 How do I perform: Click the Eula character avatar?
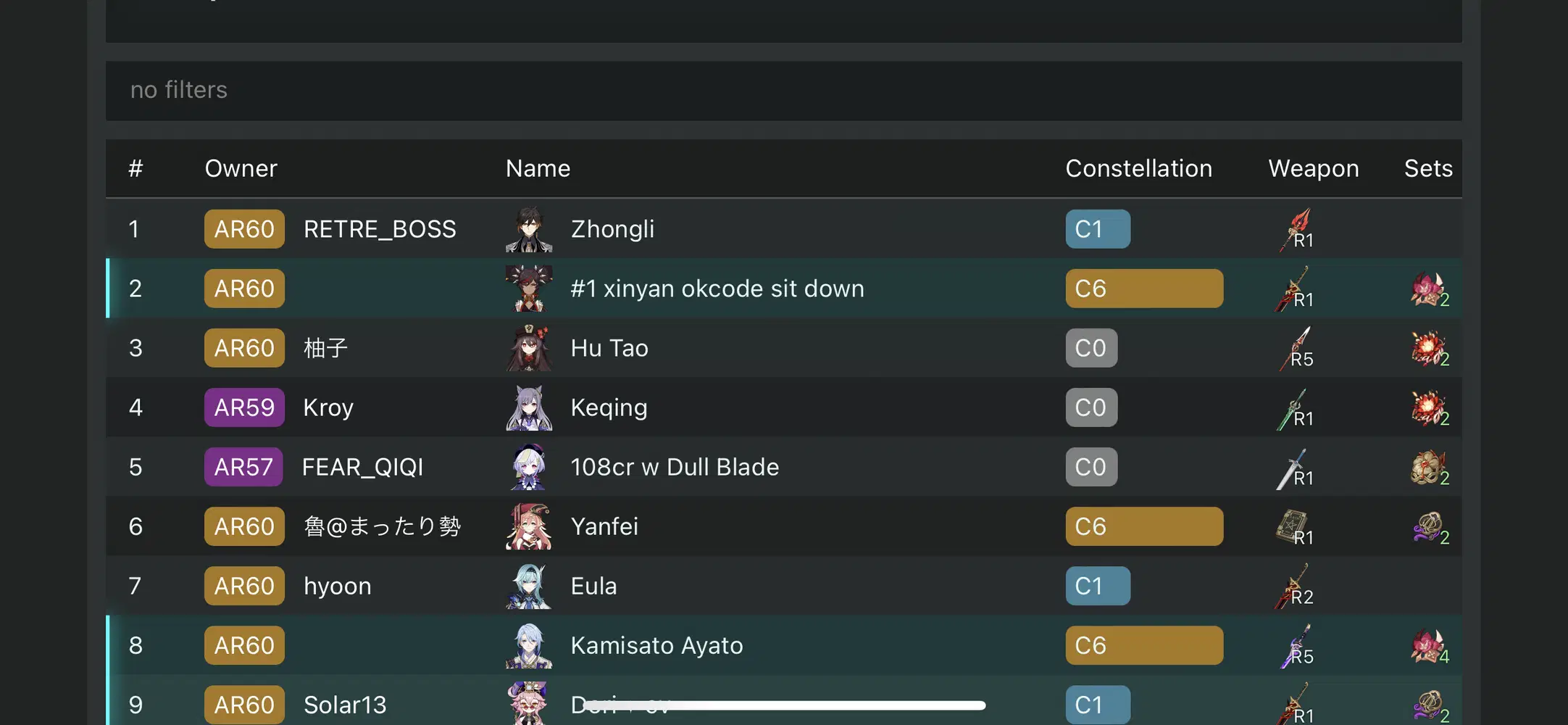tap(529, 587)
